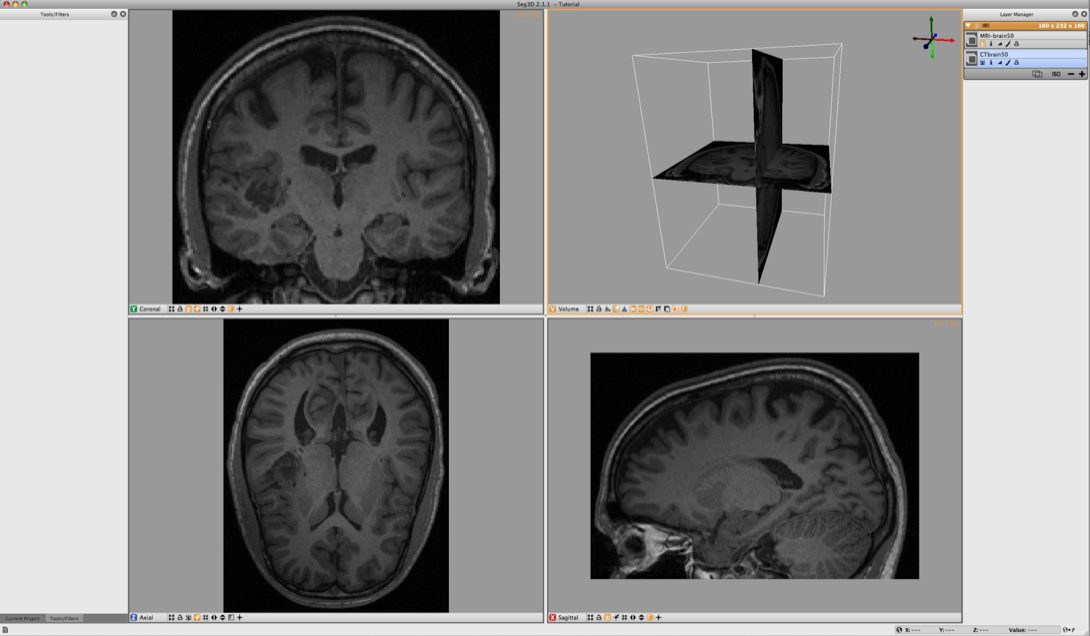Viewport: 1090px width, 636px height.
Task: Click the Axial brain slice image
Action: point(336,466)
